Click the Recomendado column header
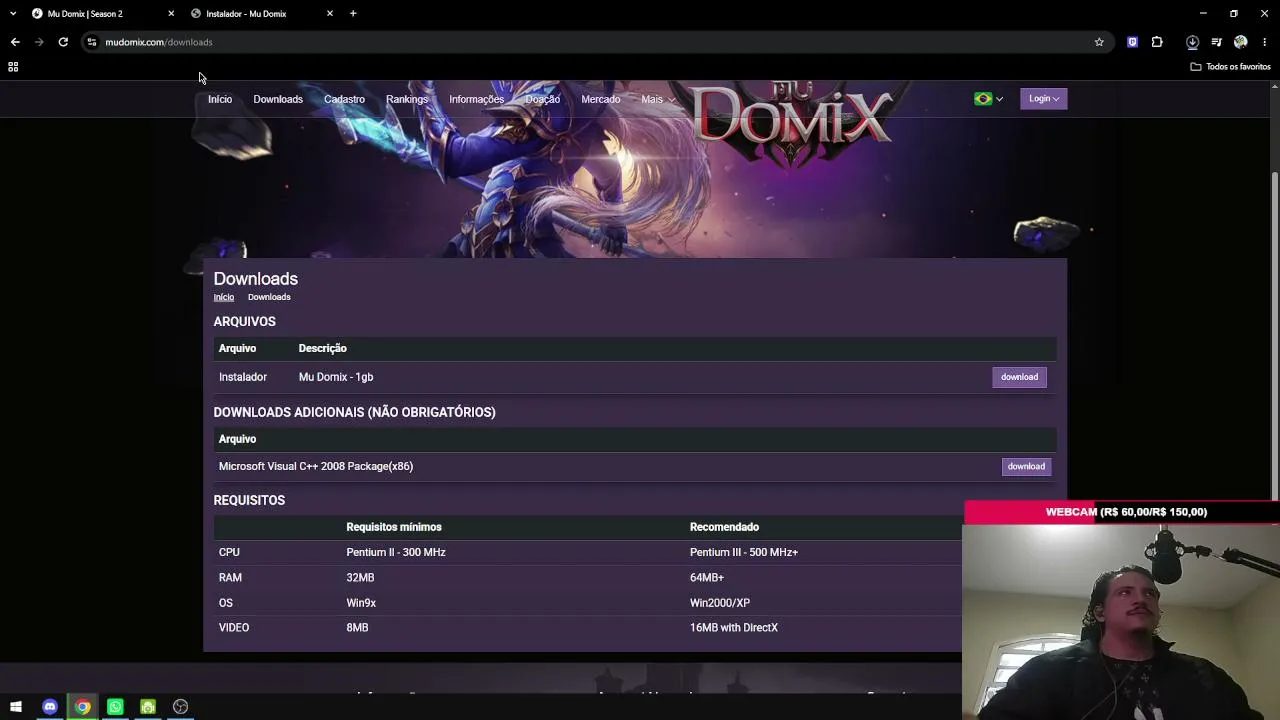The image size is (1280, 720). [724, 527]
